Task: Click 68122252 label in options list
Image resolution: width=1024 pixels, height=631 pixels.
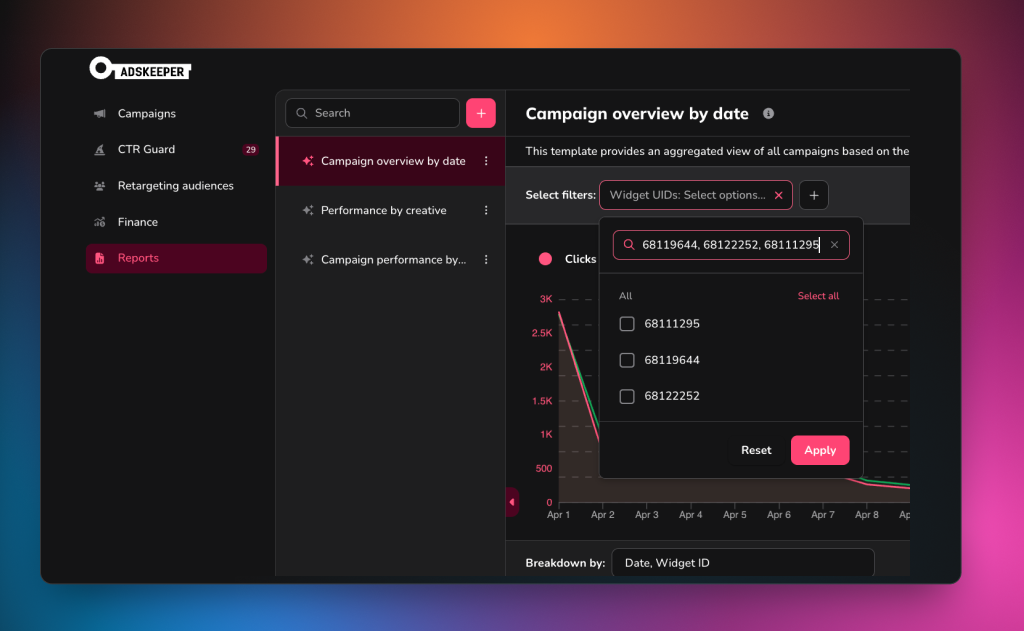Action: click(671, 396)
